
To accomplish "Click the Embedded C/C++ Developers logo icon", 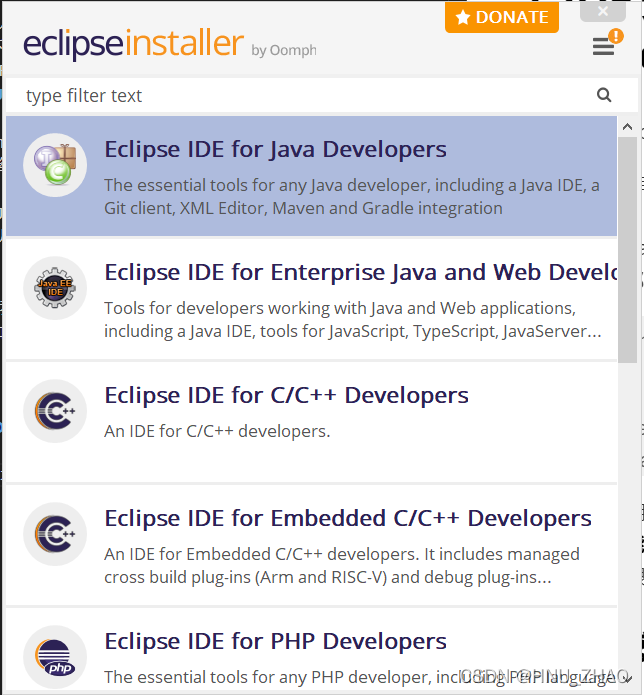I will pyautogui.click(x=55, y=534).
